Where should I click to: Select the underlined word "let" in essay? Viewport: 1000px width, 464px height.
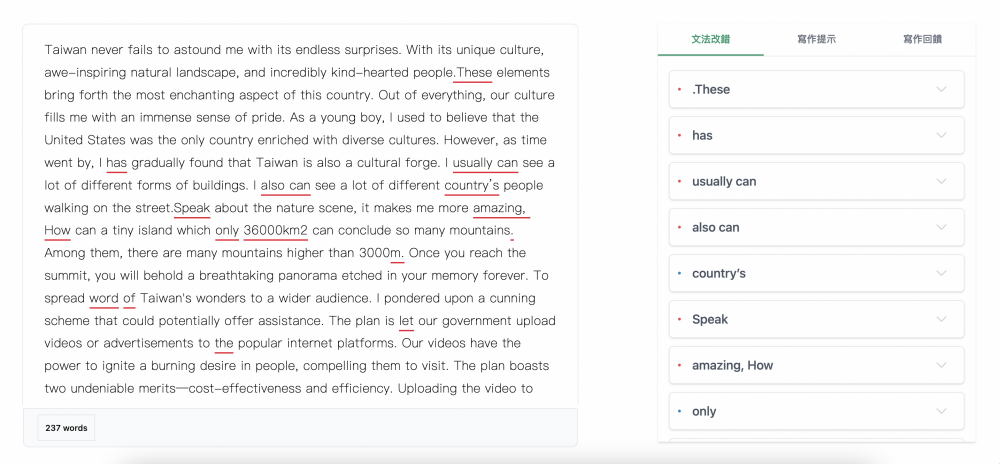(406, 321)
